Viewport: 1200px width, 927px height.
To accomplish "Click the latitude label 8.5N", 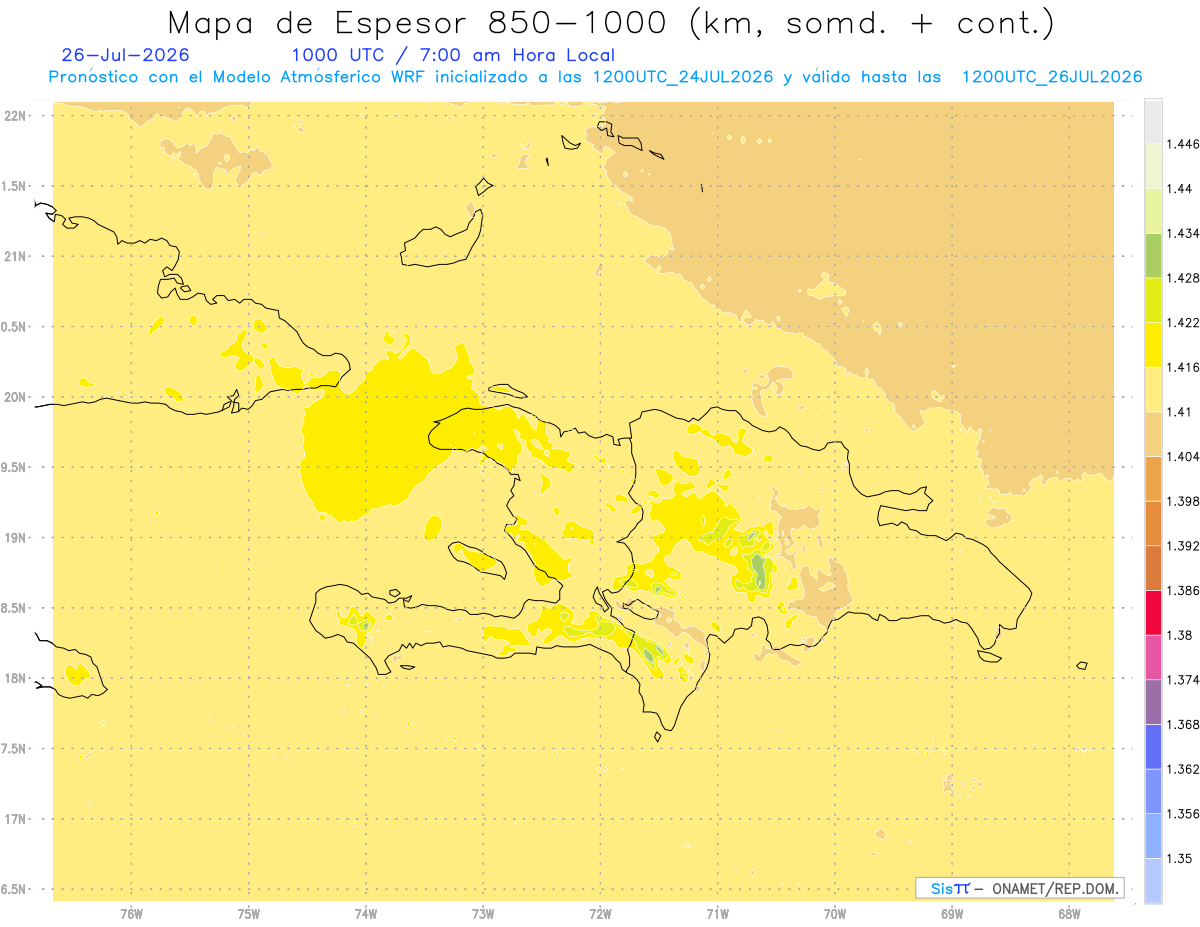I will click(14, 608).
